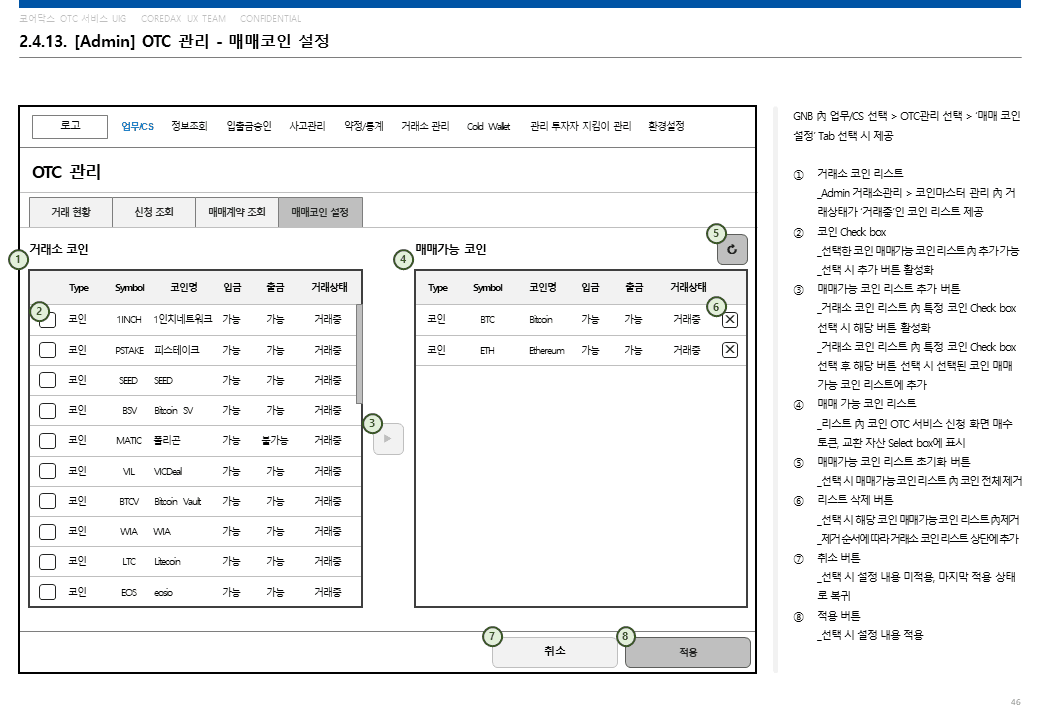Check the 1INCH coin checkbox
This screenshot has width=1040, height=720.
(47, 320)
